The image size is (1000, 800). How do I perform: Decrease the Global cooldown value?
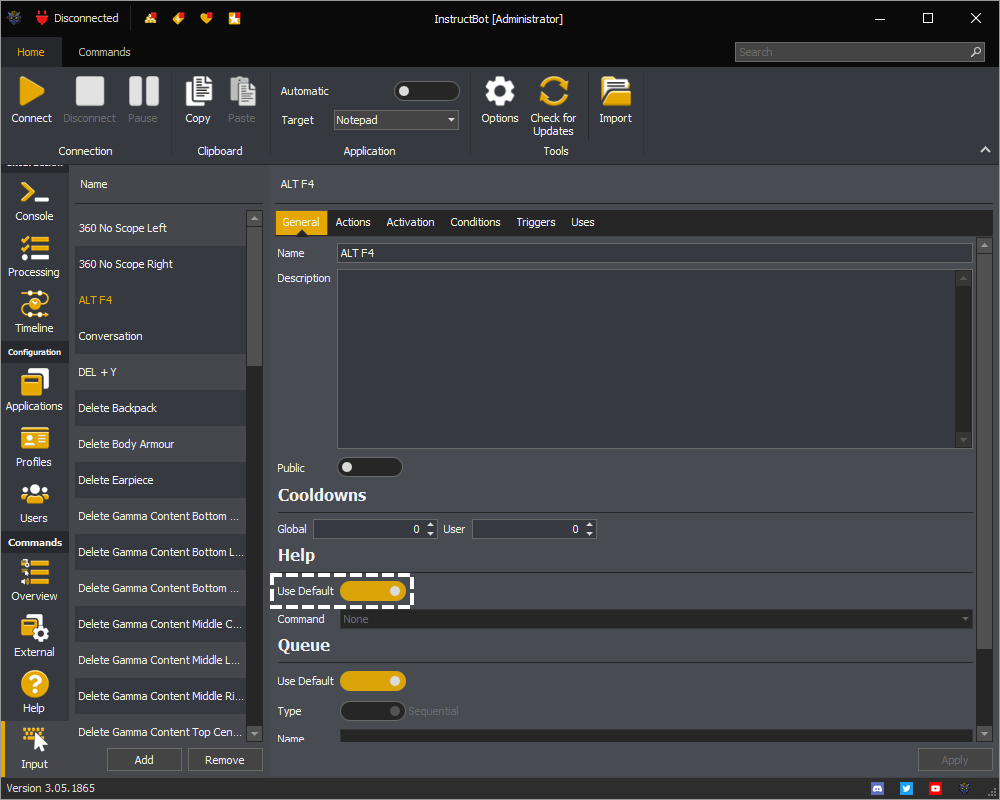pos(430,533)
